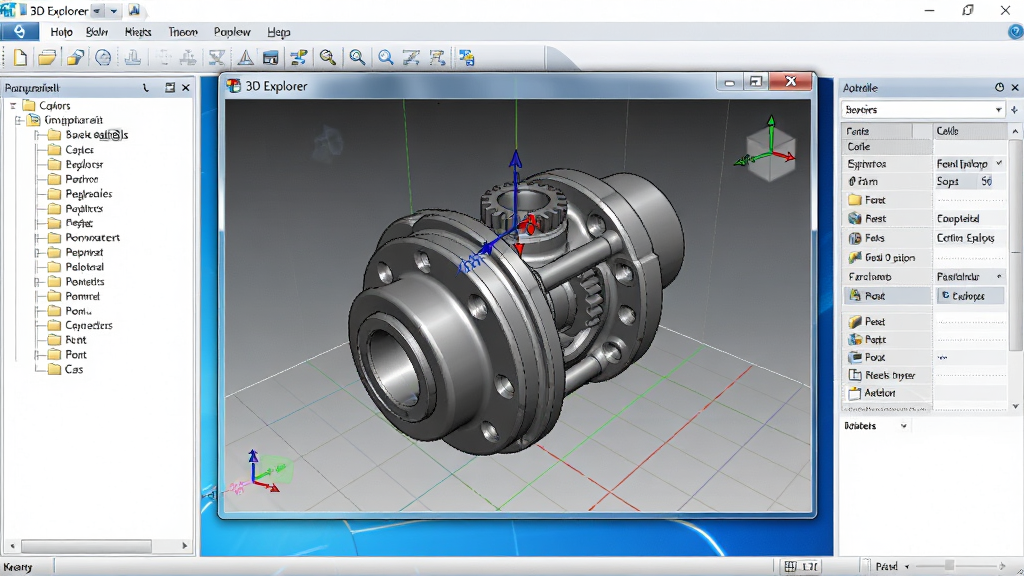Click the triangle cone toolbar icon
The height and width of the screenshot is (576, 1024).
coord(246,57)
